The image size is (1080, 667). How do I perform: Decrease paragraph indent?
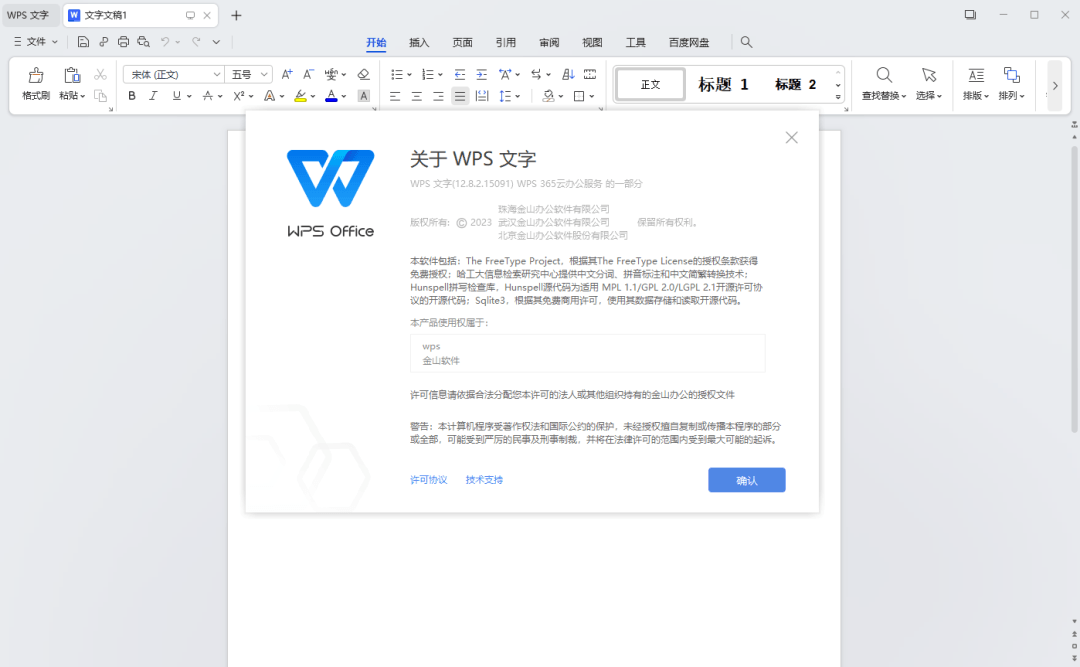click(x=460, y=74)
